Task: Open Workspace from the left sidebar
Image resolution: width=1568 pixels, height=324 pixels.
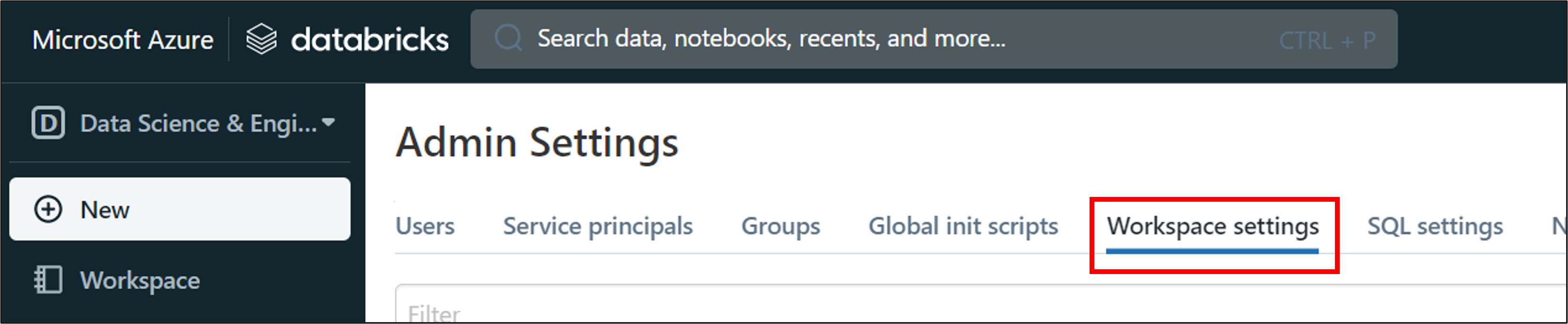Action: coord(140,281)
